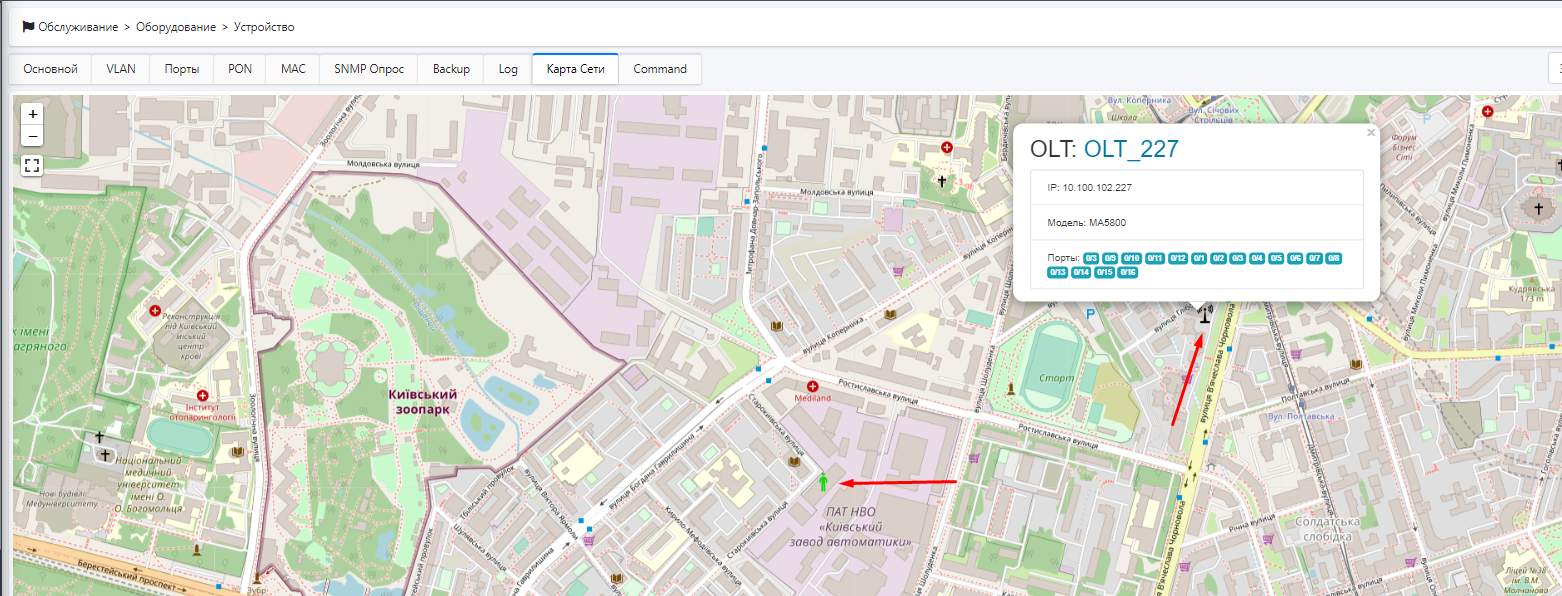Select port 0/12 badge in popup

[1178, 258]
